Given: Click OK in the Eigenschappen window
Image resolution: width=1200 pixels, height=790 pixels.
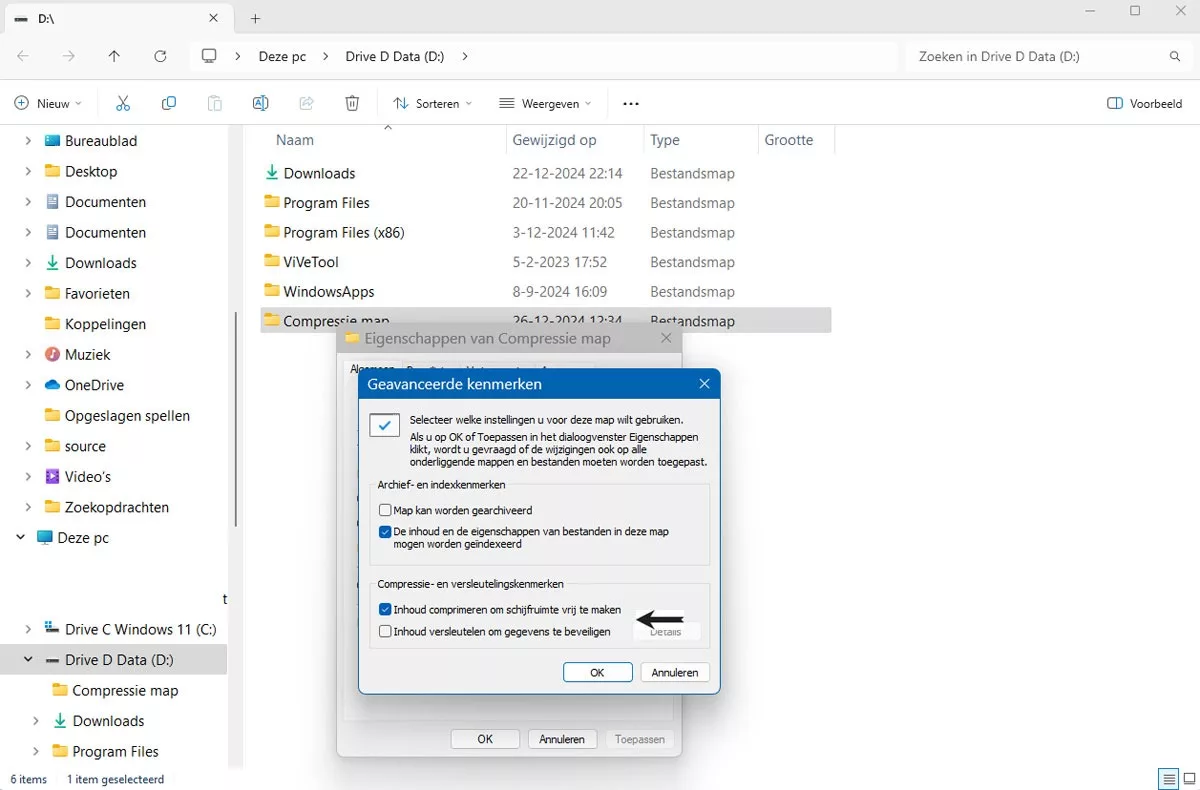Looking at the screenshot, I should 485,739.
